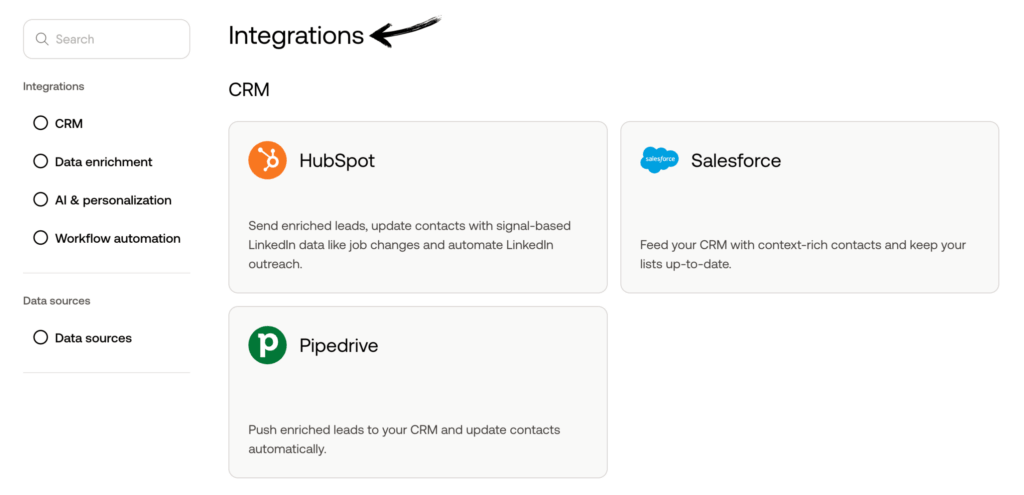Select the Data enrichment radio option
This screenshot has height=495, width=1024.
coord(41,161)
